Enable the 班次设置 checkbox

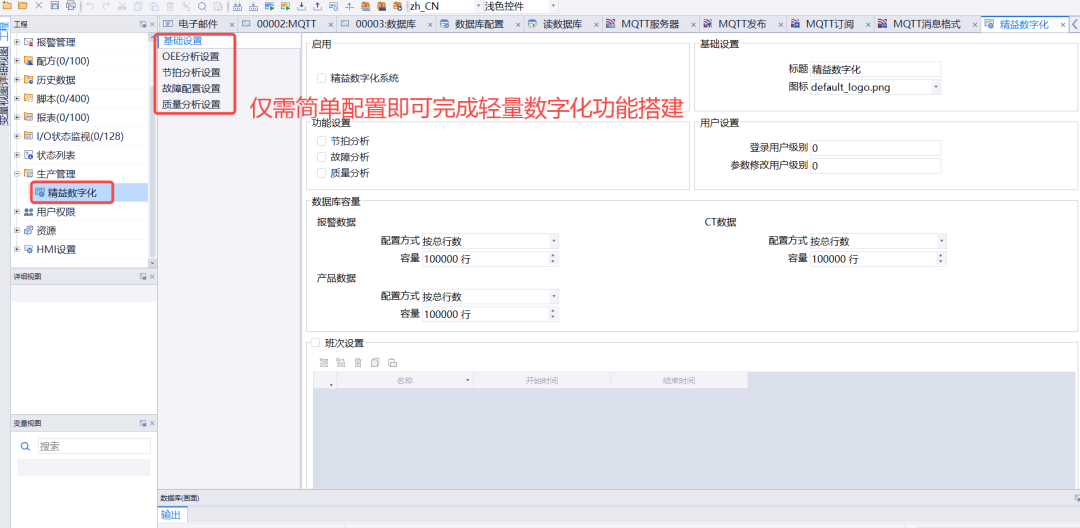[x=315, y=343]
